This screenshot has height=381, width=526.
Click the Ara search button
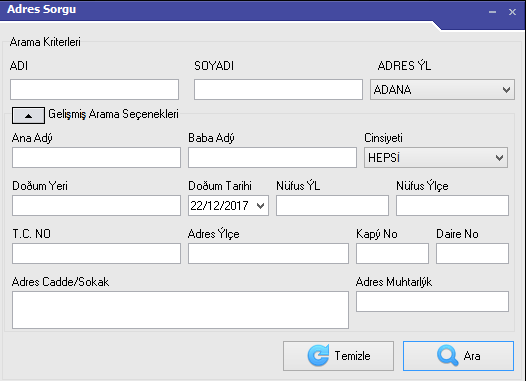458,356
